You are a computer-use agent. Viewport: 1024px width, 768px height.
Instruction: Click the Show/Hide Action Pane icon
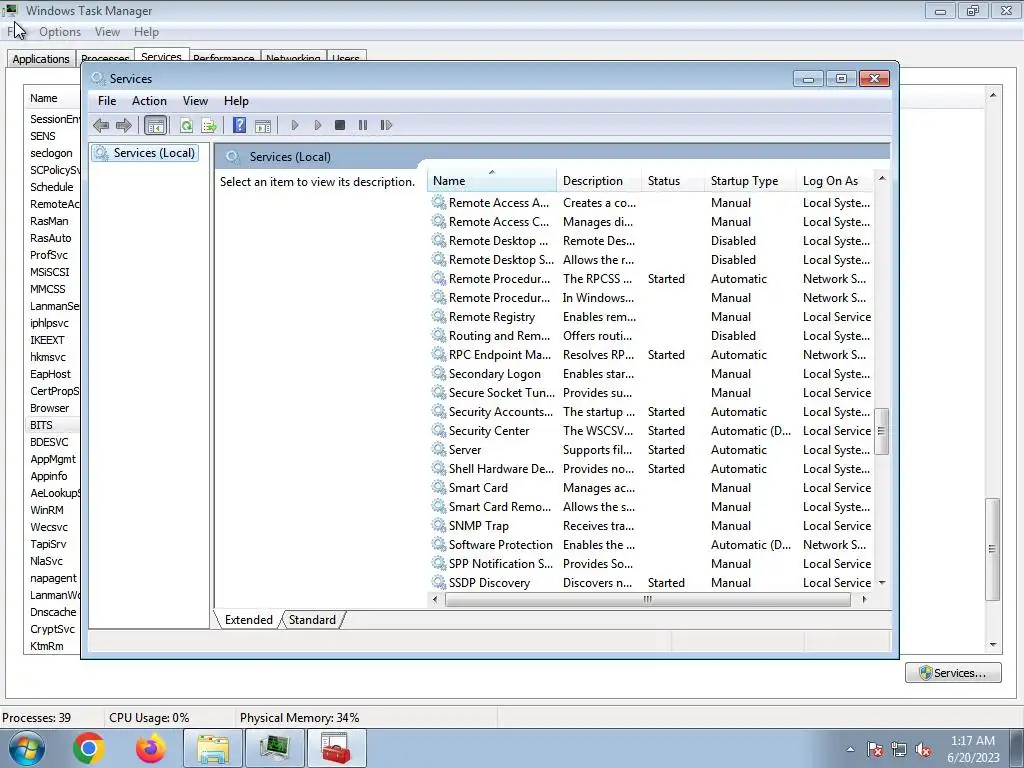(x=263, y=125)
